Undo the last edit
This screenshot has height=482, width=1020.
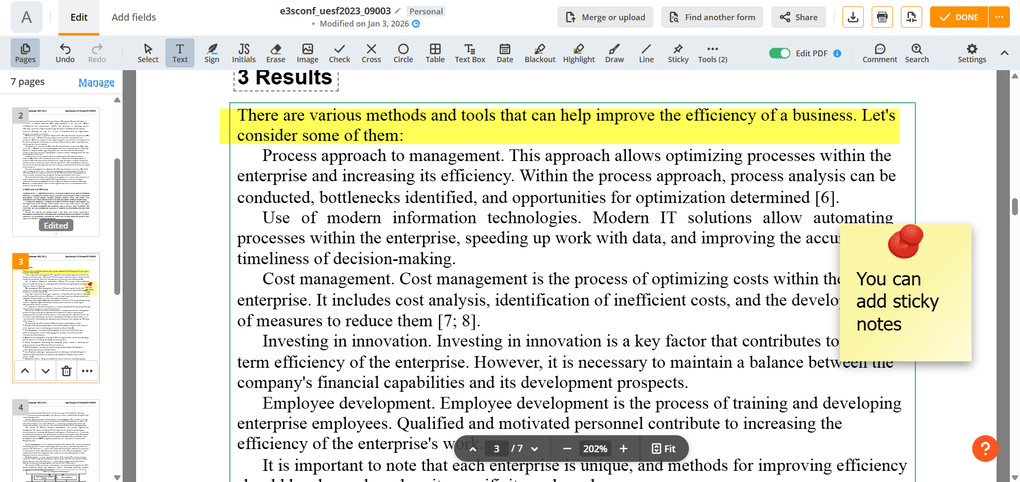65,53
